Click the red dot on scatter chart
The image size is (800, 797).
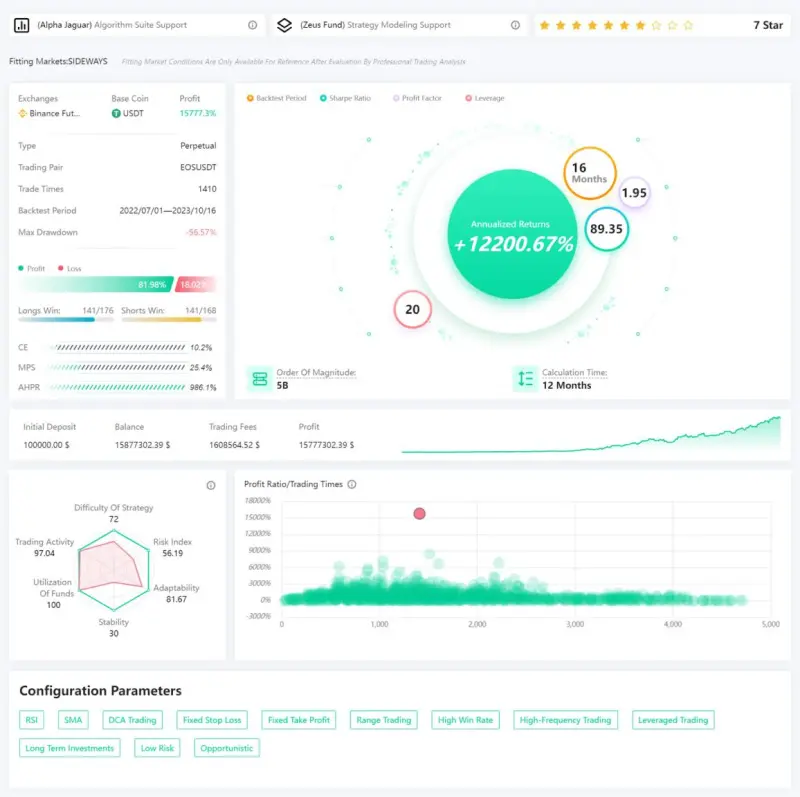coord(420,513)
